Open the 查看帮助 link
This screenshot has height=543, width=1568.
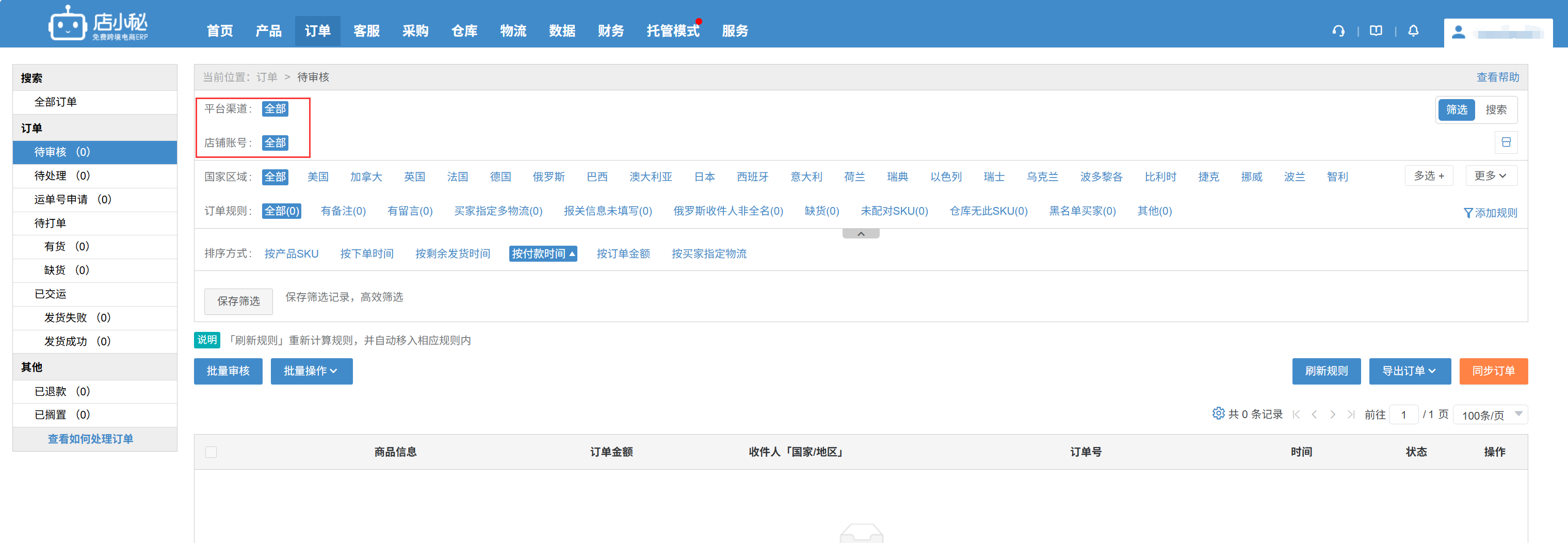click(x=1497, y=77)
